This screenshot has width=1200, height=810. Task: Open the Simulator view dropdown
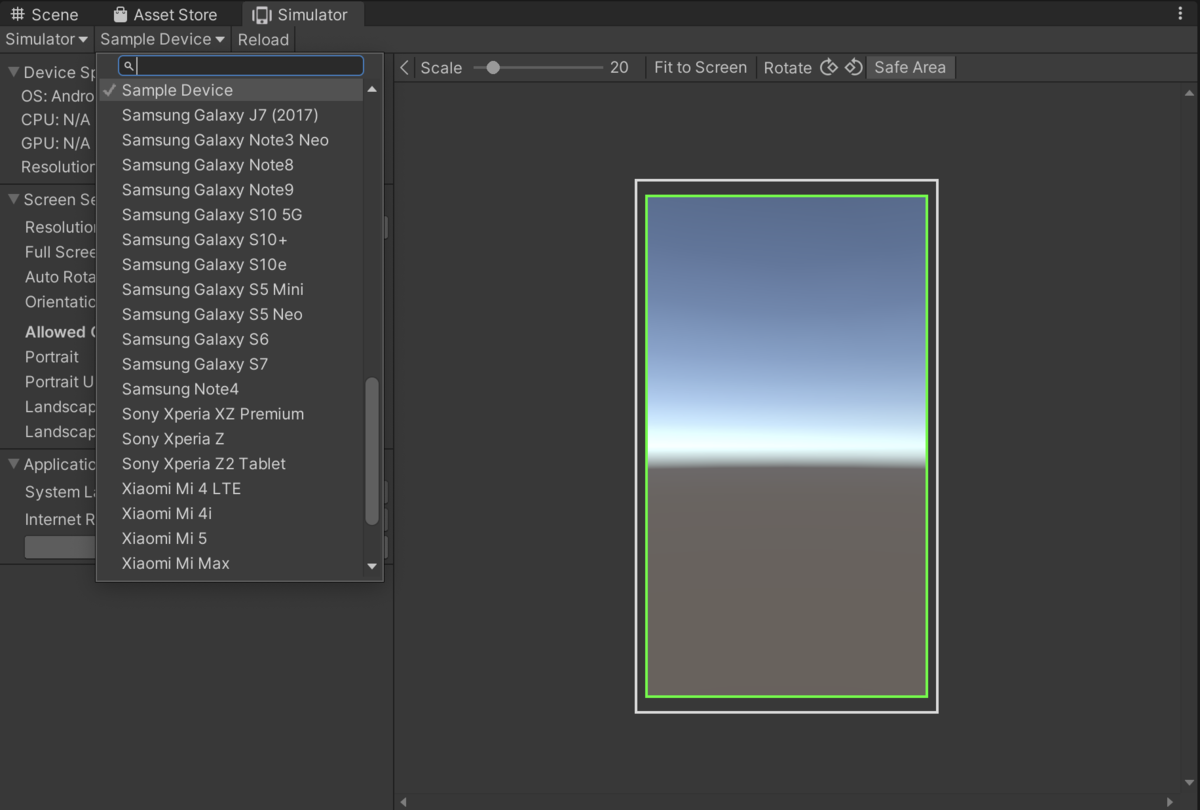[x=47, y=39]
